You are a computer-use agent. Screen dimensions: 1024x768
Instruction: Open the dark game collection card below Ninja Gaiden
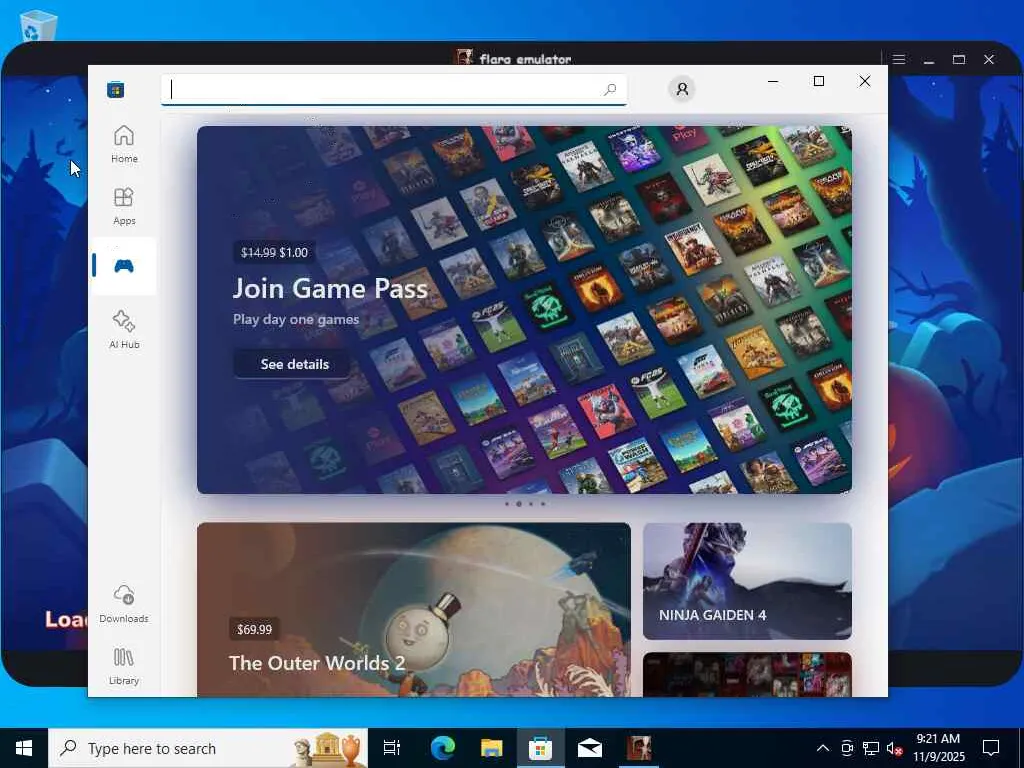click(747, 675)
